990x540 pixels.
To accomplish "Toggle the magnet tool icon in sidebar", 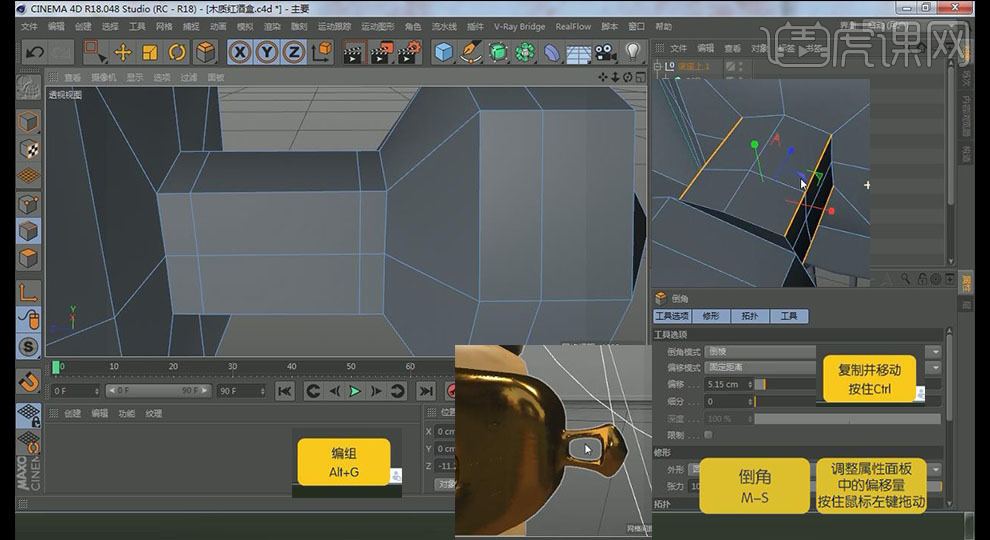I will click(x=28, y=381).
